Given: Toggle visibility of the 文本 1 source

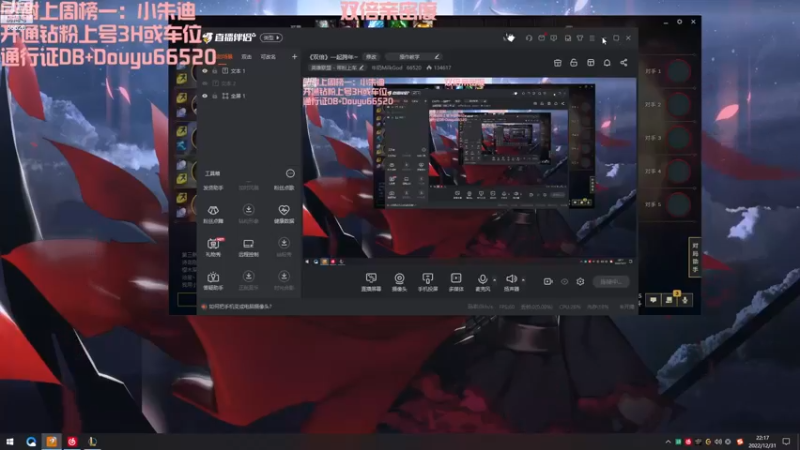Looking at the screenshot, I should pos(205,71).
